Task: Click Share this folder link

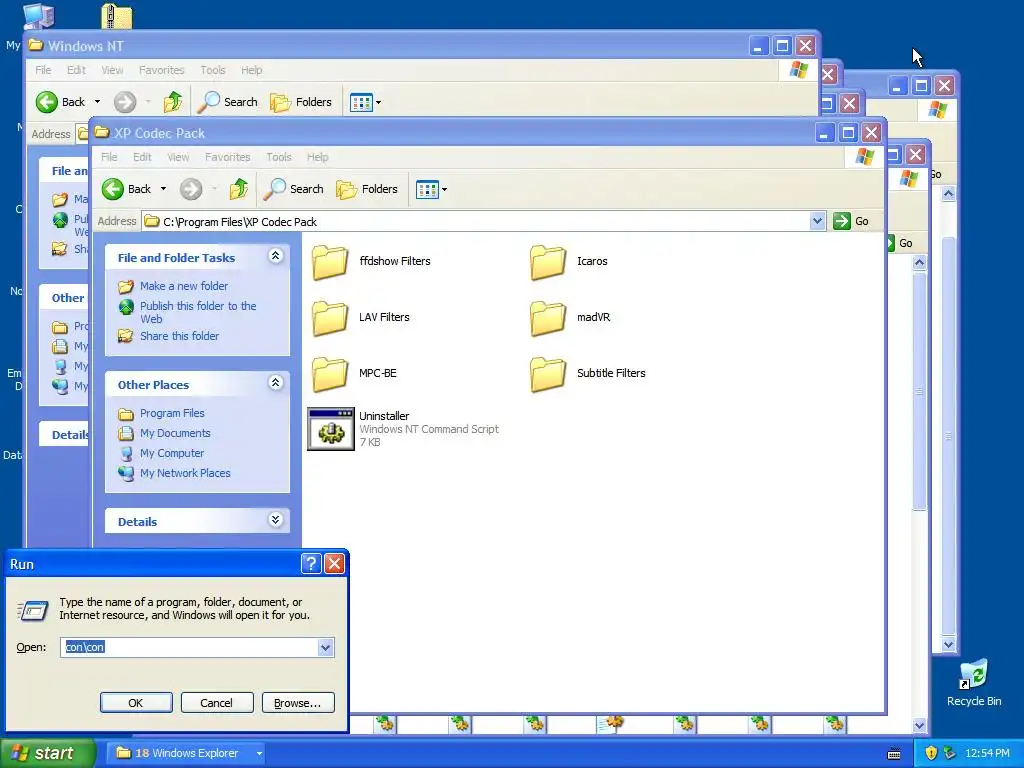Action: point(180,336)
